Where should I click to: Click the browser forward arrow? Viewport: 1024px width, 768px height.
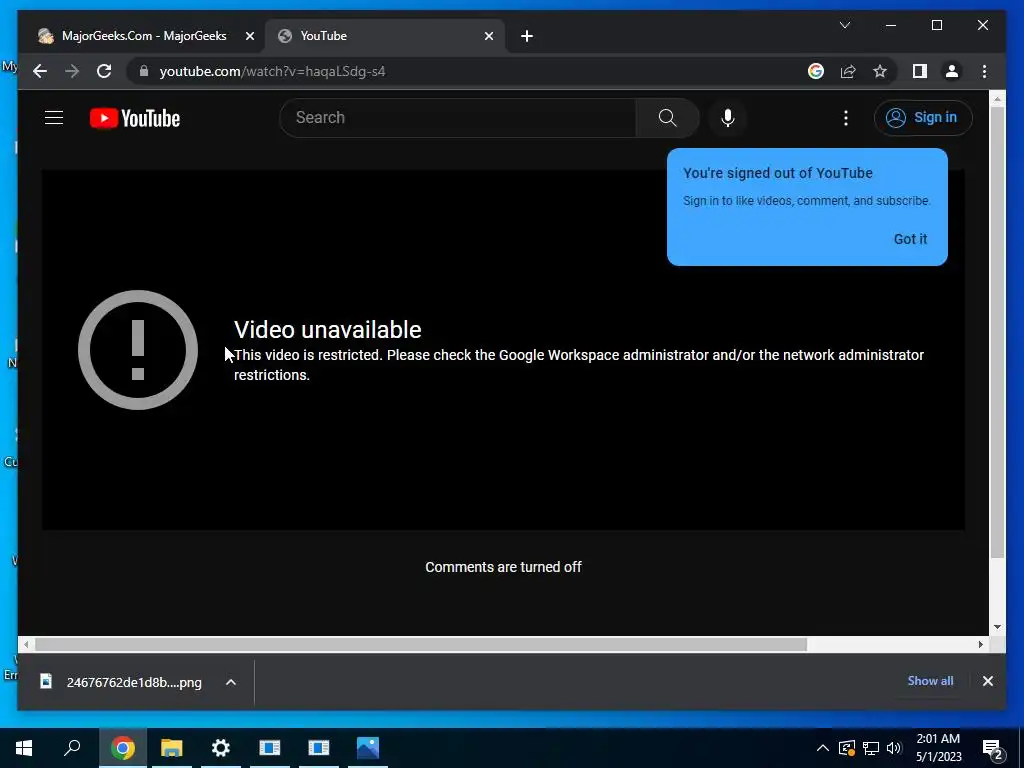tap(72, 71)
